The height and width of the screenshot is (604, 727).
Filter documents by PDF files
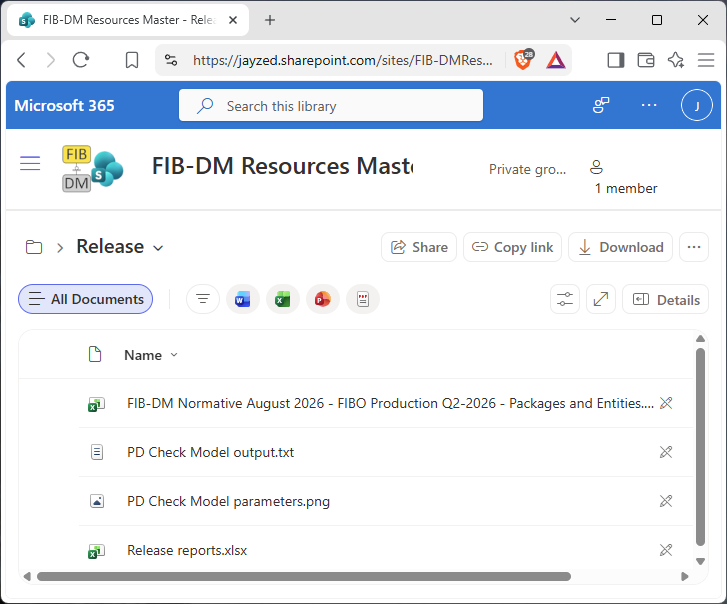[363, 299]
